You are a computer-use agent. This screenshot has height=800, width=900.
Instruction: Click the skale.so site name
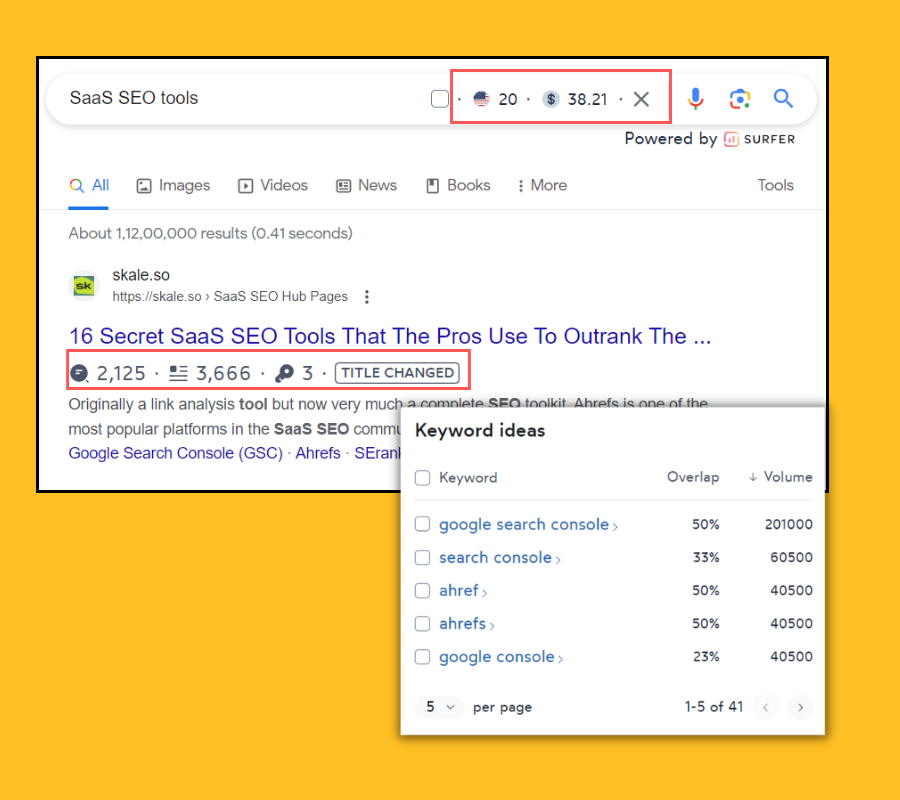141,275
